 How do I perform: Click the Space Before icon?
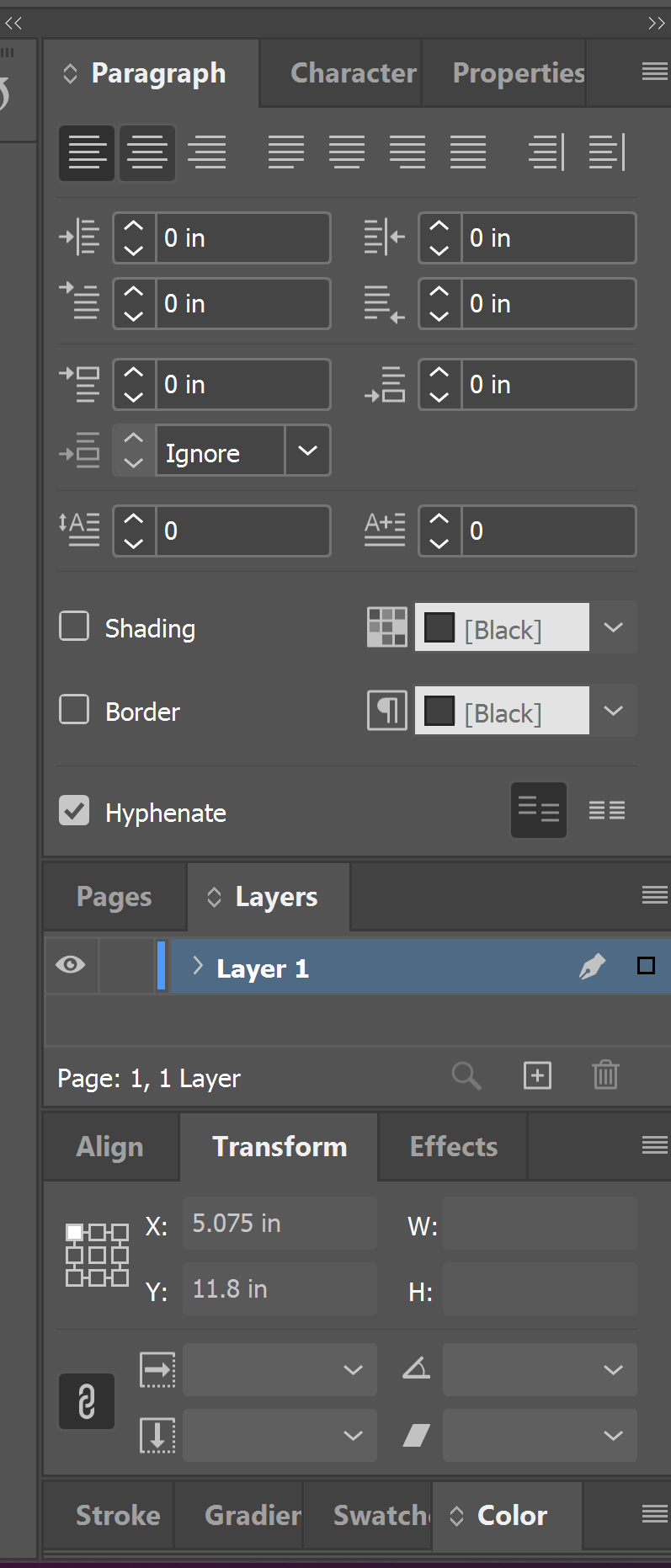coord(79,384)
